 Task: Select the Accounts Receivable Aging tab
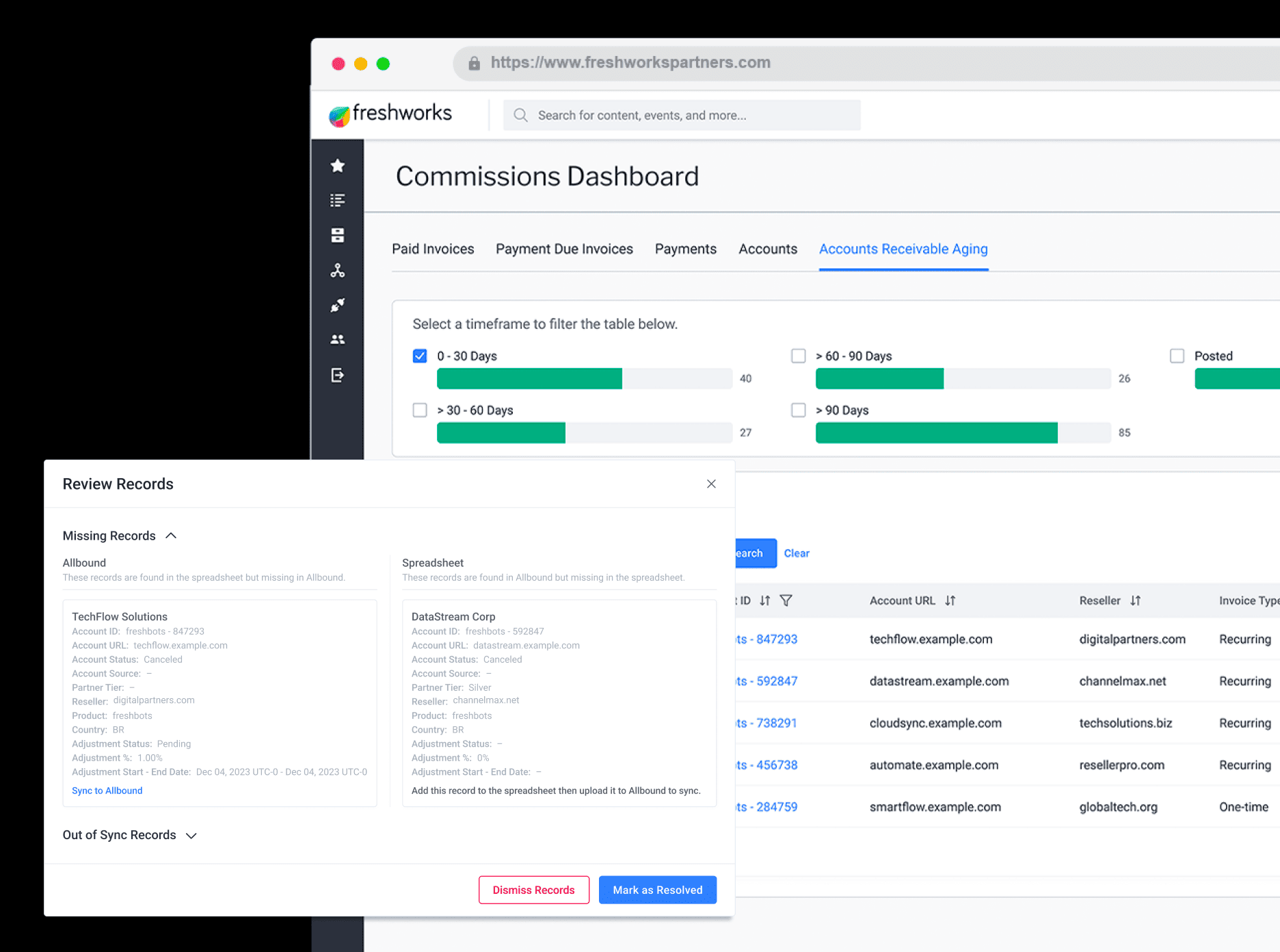[x=903, y=249]
